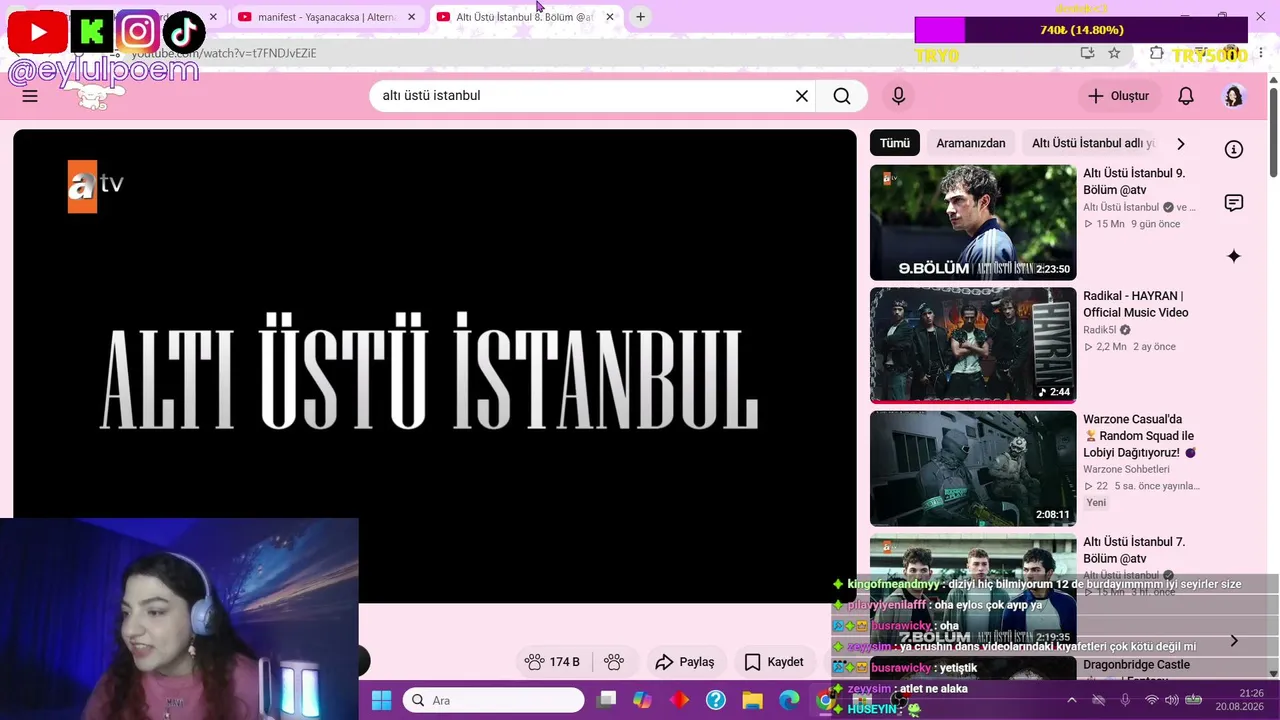Close the manifest - Yaşanacaksa tab
This screenshot has height=720, width=1280.
click(x=411, y=17)
